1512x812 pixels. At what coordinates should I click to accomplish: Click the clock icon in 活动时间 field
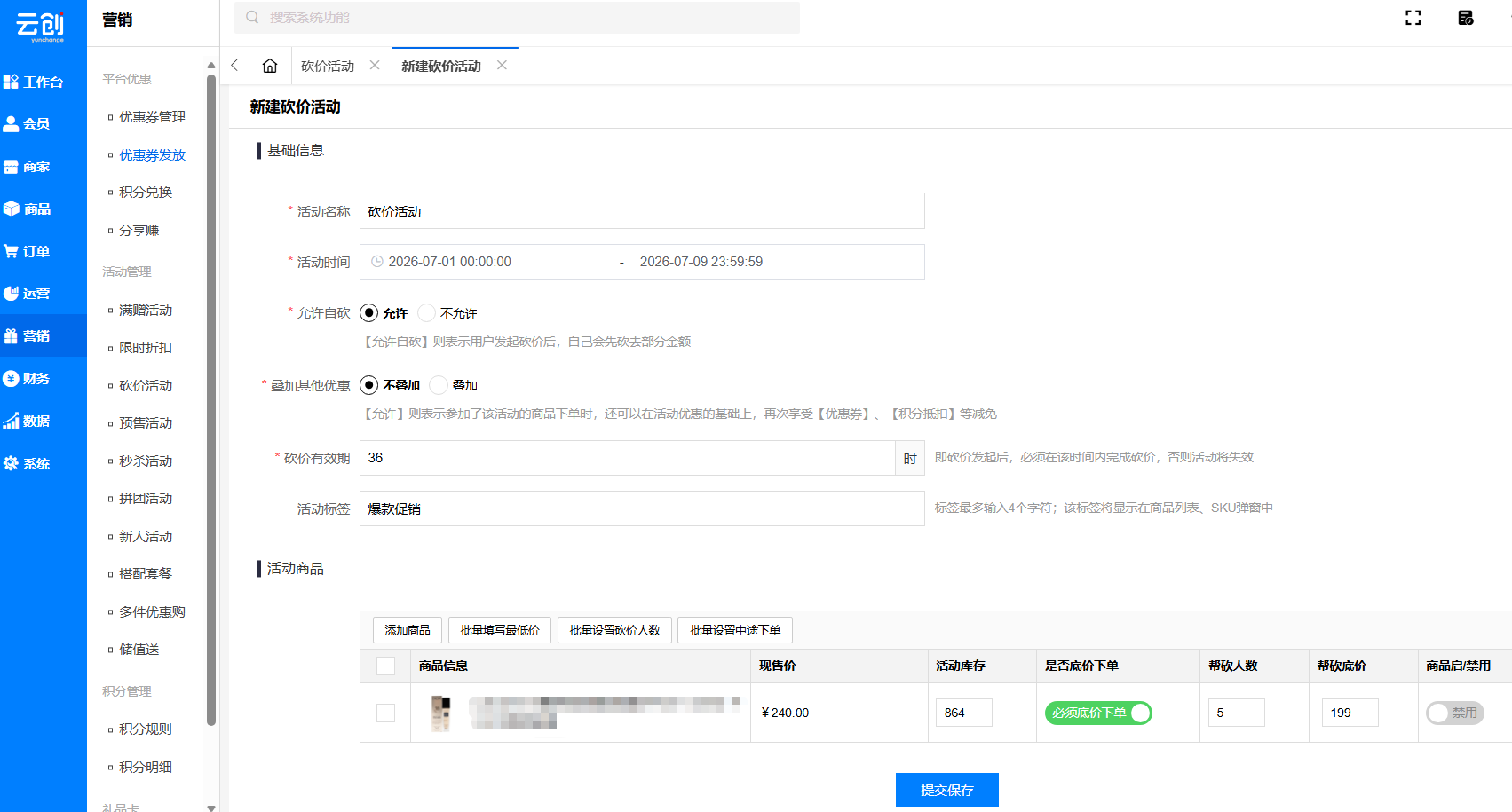(x=377, y=262)
